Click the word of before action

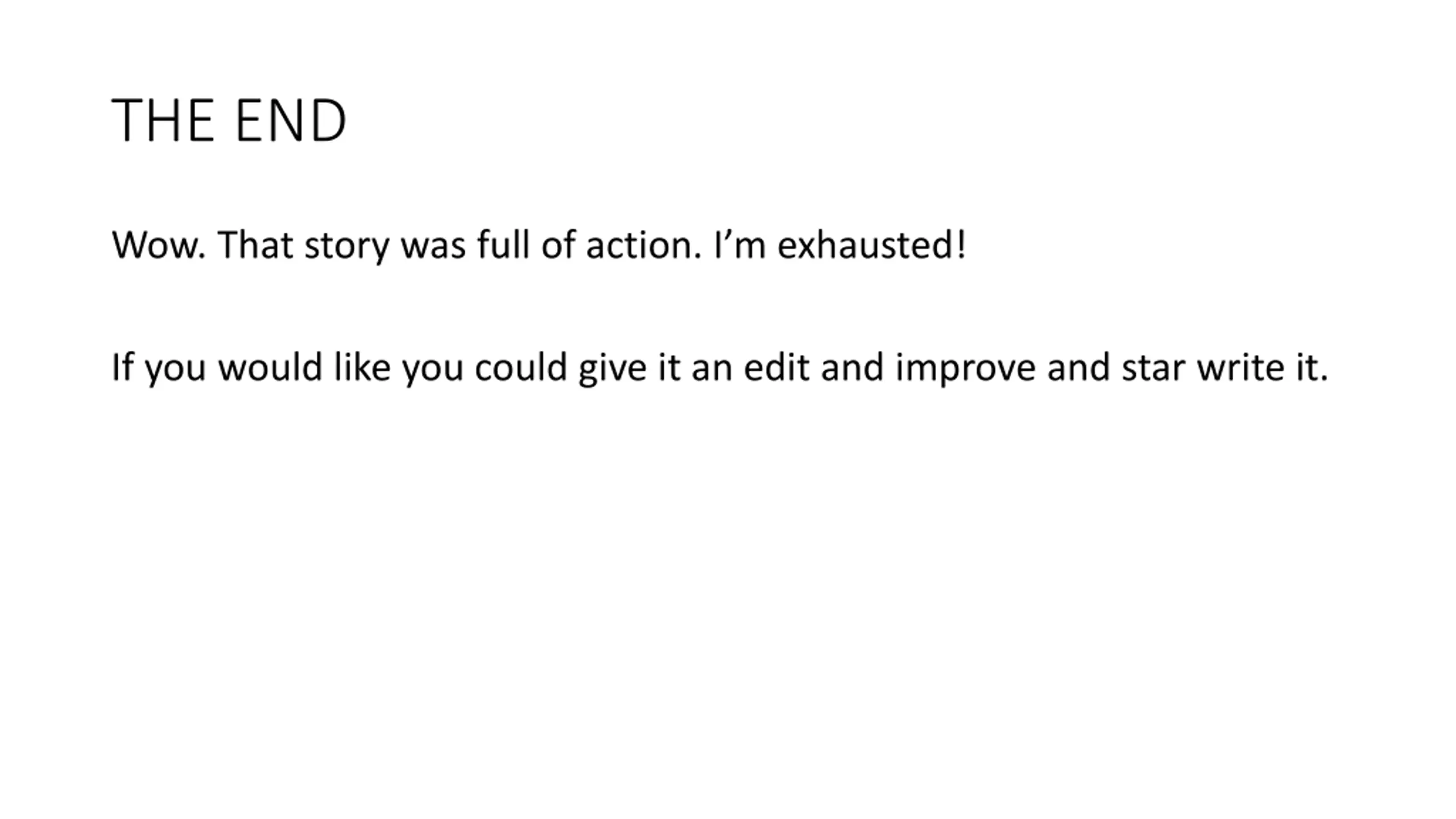coord(558,244)
